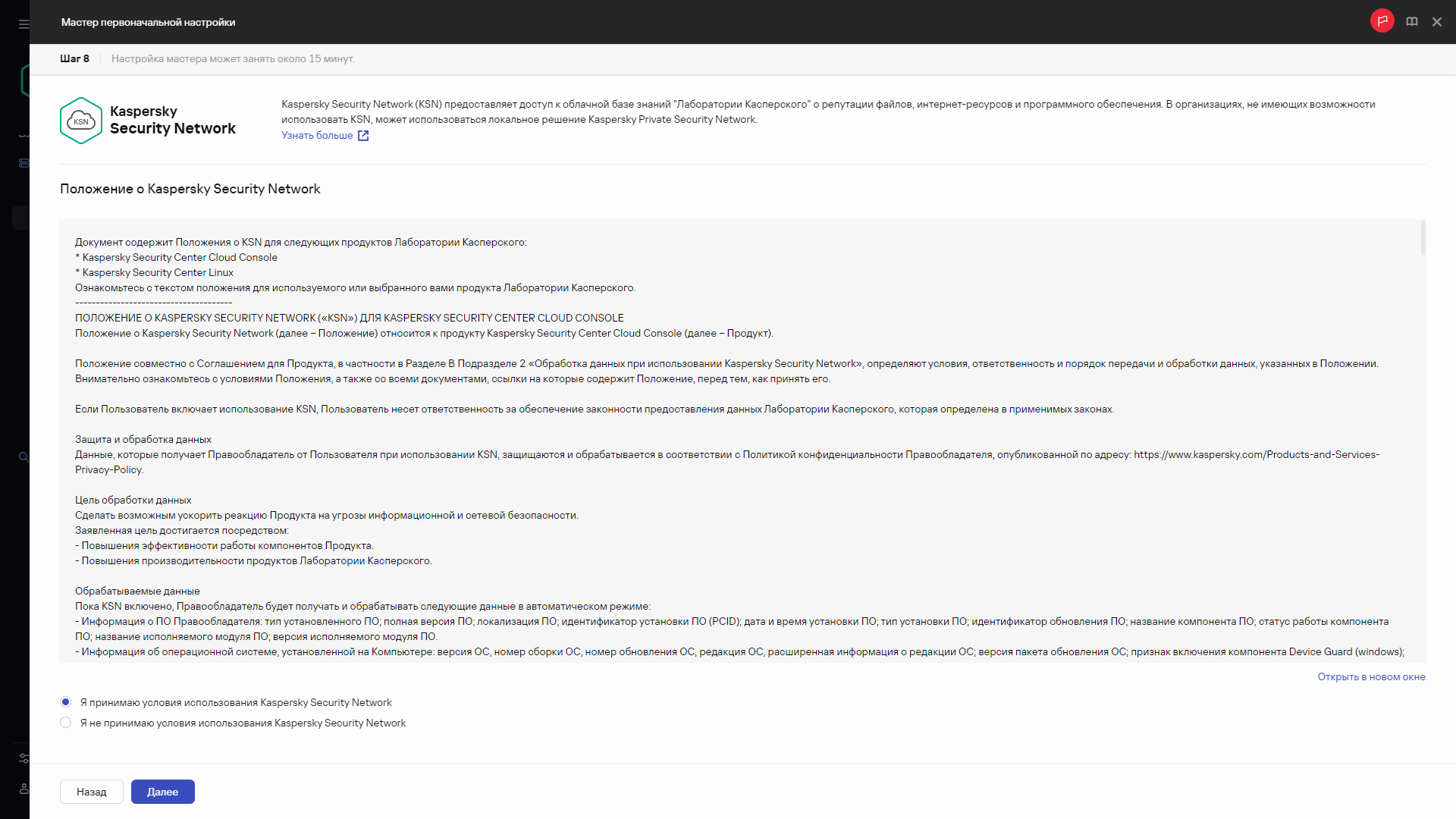The image size is (1456, 819).
Task: Open settings sliders icon in the sidebar
Action: (24, 758)
